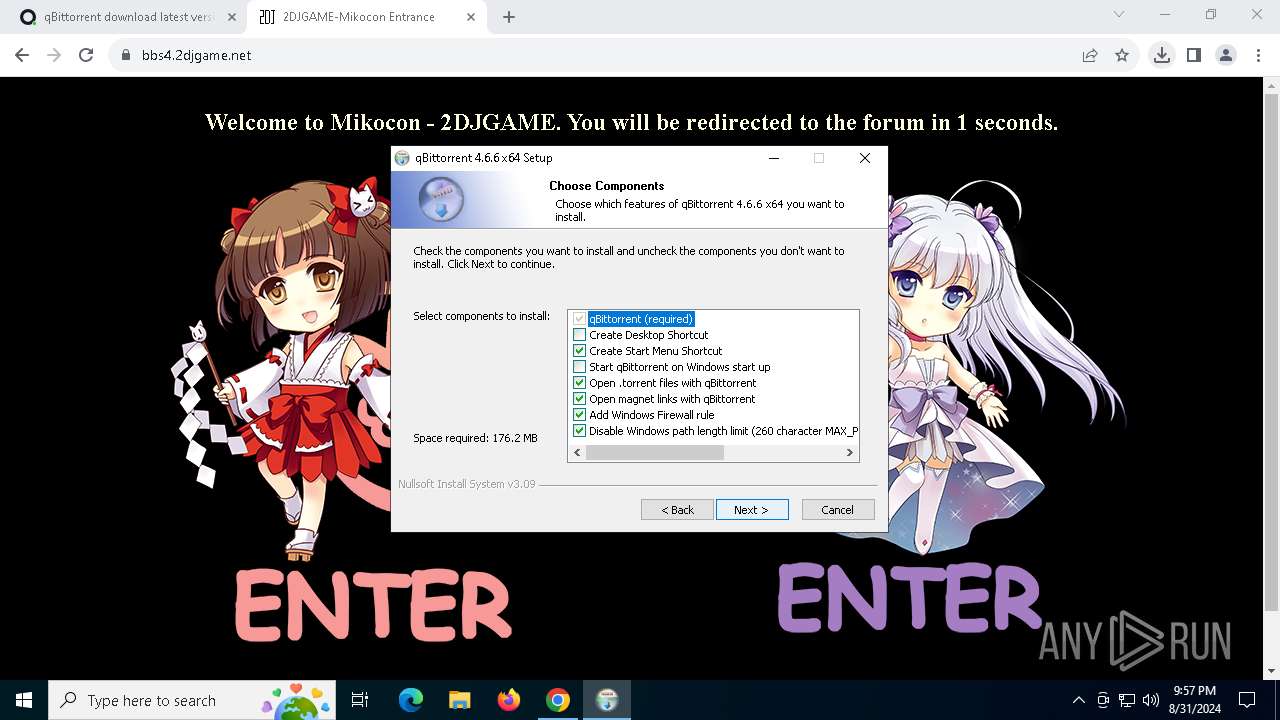The height and width of the screenshot is (720, 1280).
Task: Click the greyed qBittorrent (required) checkbox
Action: [579, 319]
